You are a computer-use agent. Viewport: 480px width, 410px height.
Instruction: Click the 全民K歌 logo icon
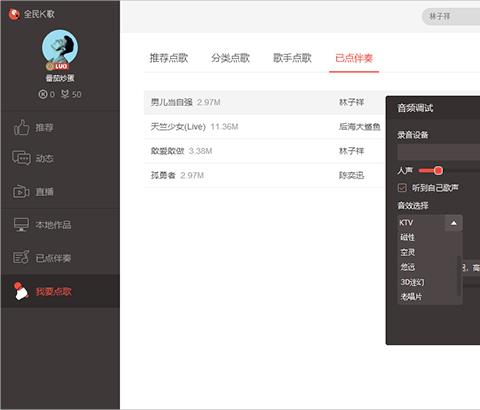click(x=14, y=14)
